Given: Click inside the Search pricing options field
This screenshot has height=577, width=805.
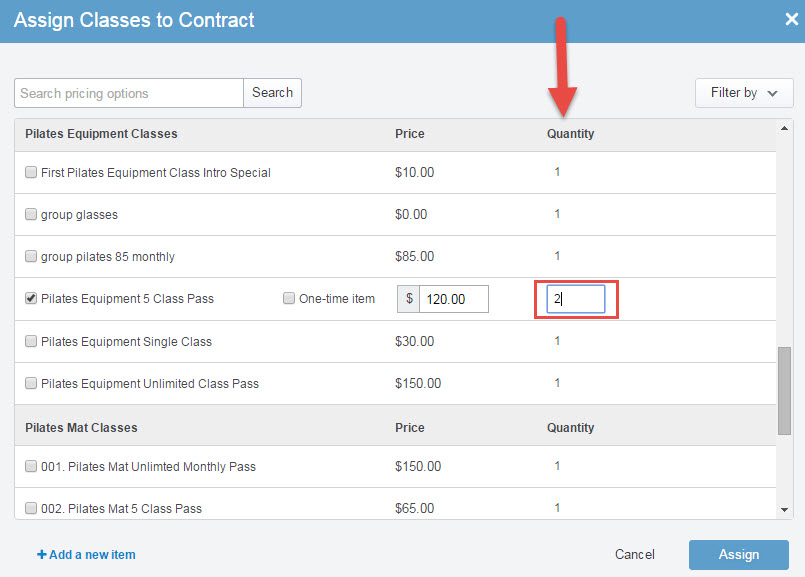Looking at the screenshot, I should point(127,92).
